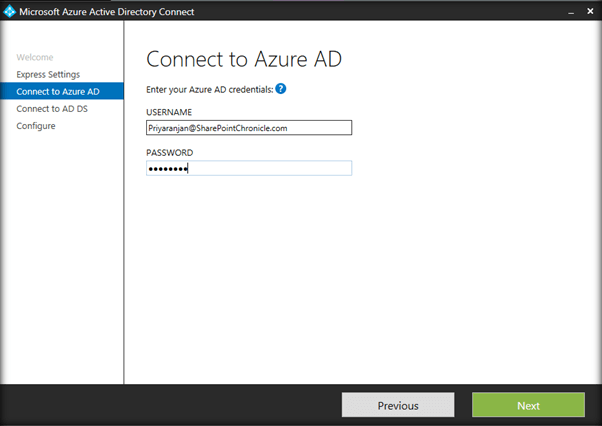Open the Express Settings step
Image resolution: width=602 pixels, height=426 pixels.
tap(48, 75)
